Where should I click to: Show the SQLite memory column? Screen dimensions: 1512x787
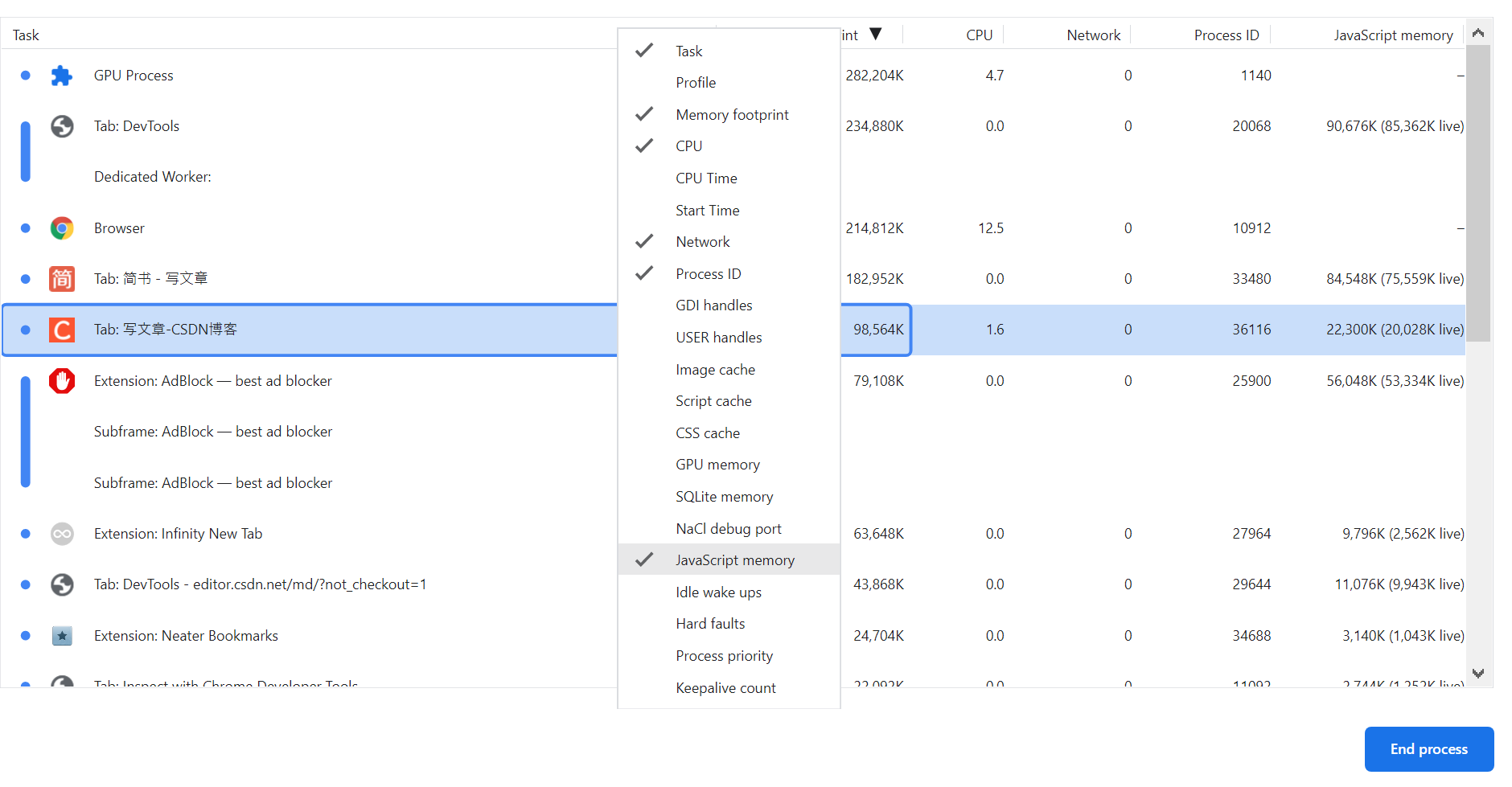point(729,497)
